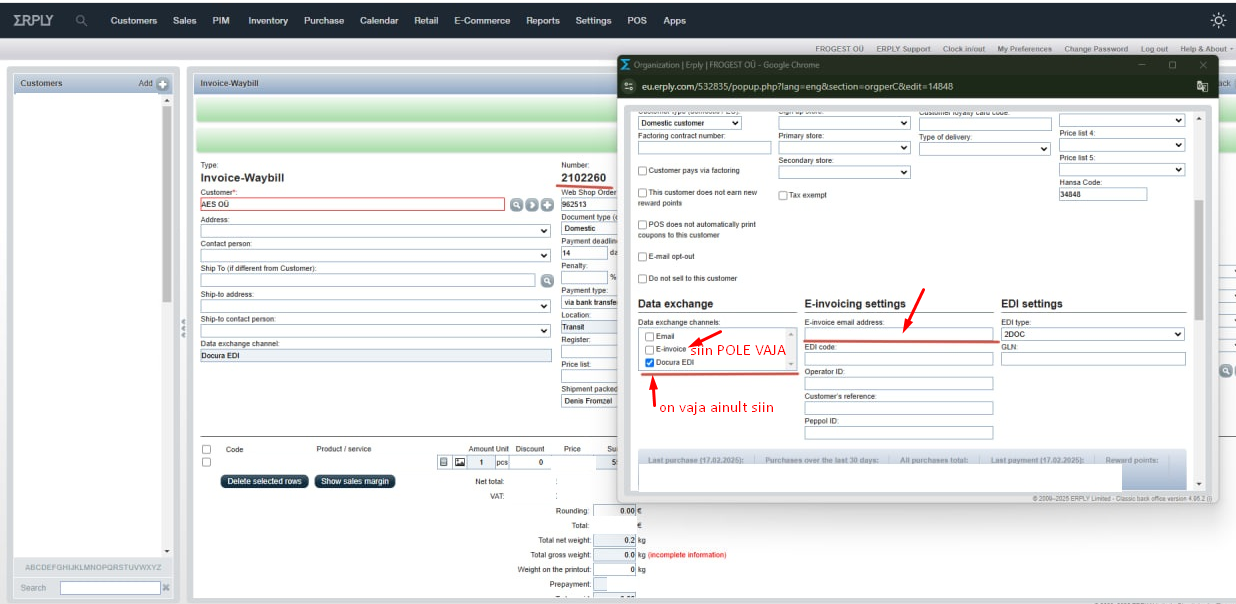Screen dimensions: 1236x604
Task: Open the EDI type 2DOC dropdown
Action: point(1093,334)
